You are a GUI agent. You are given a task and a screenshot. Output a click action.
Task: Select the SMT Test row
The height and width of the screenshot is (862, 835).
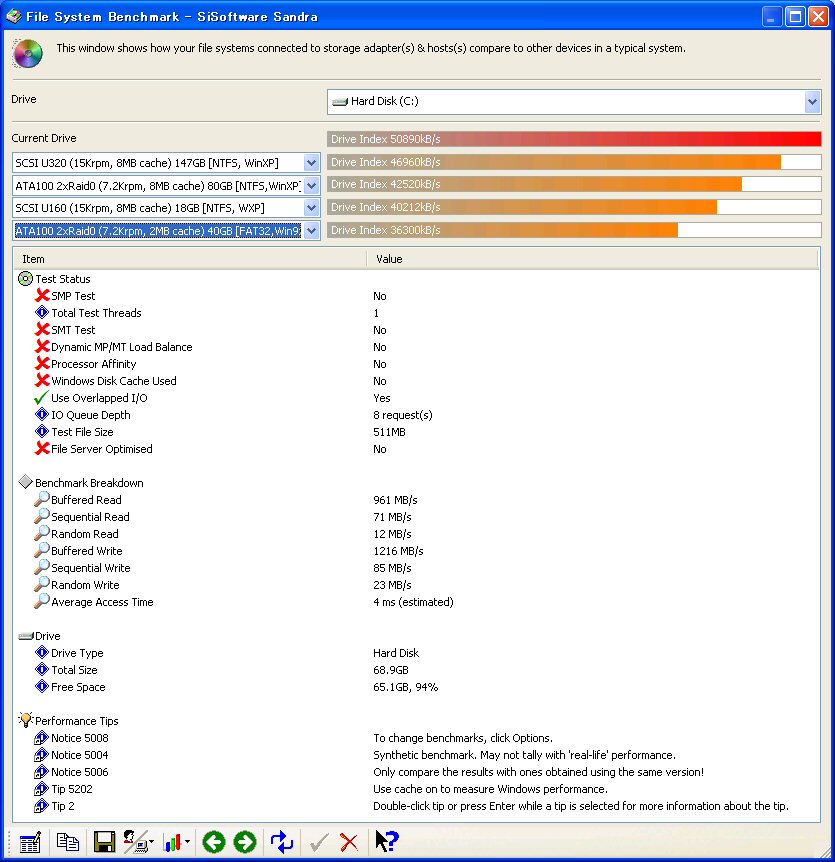[x=416, y=330]
